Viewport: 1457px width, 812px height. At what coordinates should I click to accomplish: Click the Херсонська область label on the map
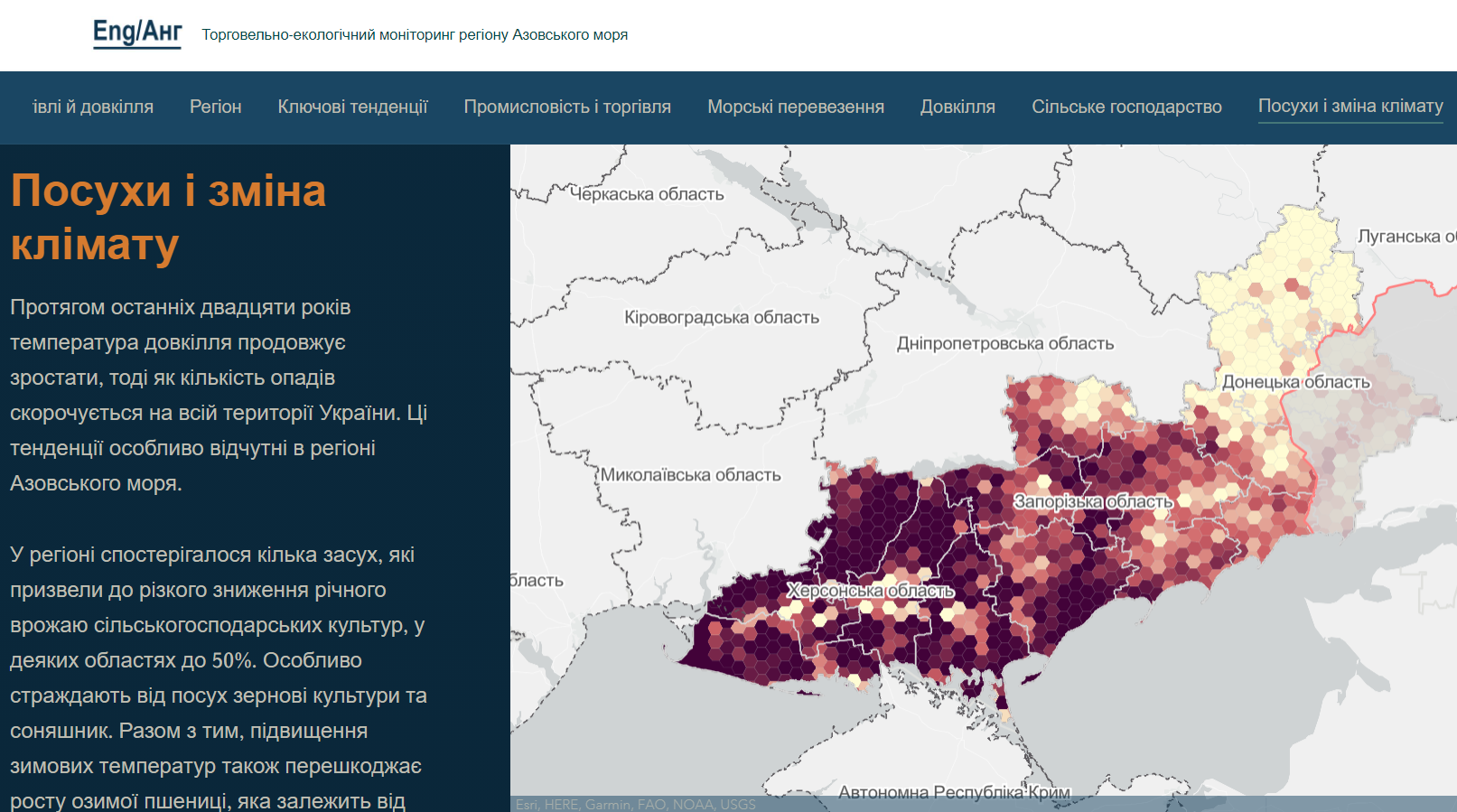pos(870,591)
